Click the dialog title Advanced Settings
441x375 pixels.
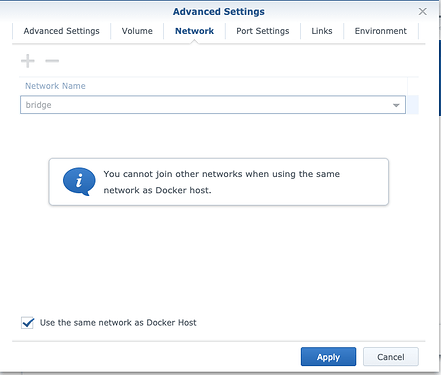point(219,12)
